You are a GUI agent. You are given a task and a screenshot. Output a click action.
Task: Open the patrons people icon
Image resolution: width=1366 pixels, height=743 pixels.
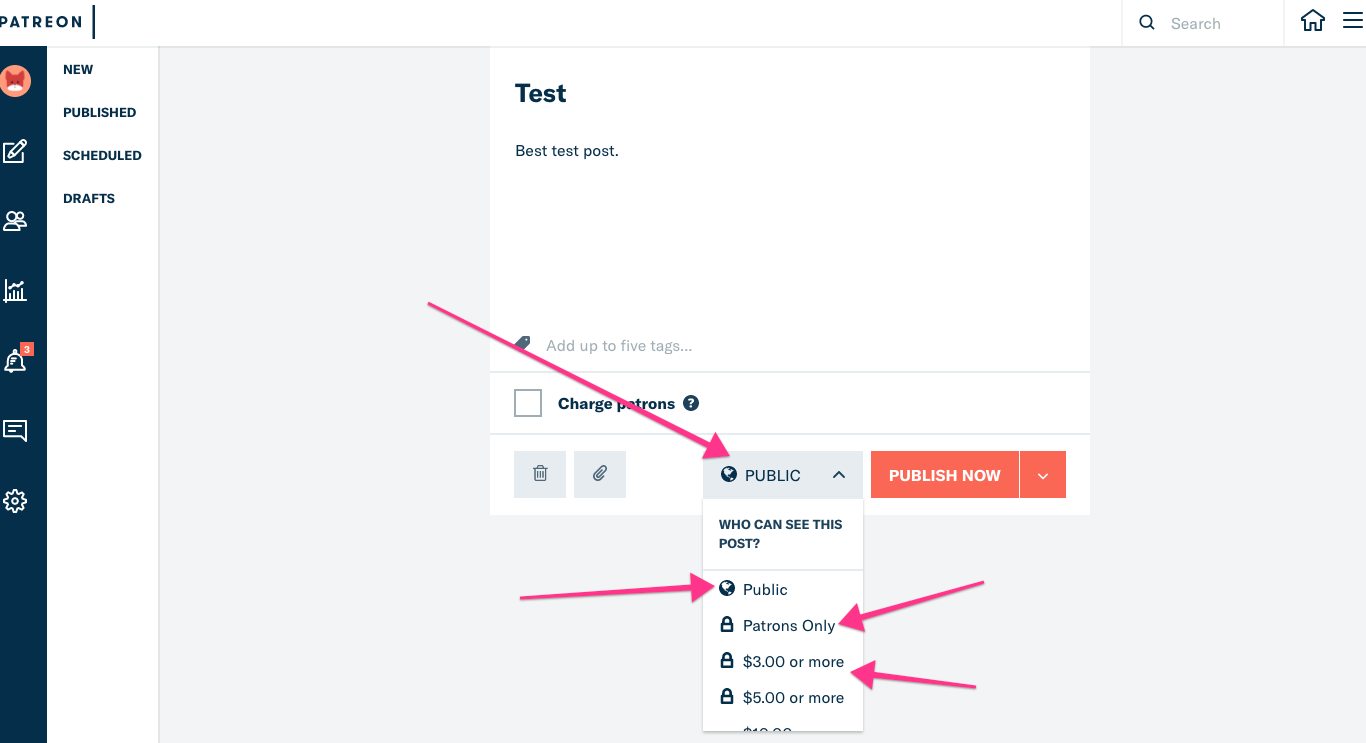point(15,221)
